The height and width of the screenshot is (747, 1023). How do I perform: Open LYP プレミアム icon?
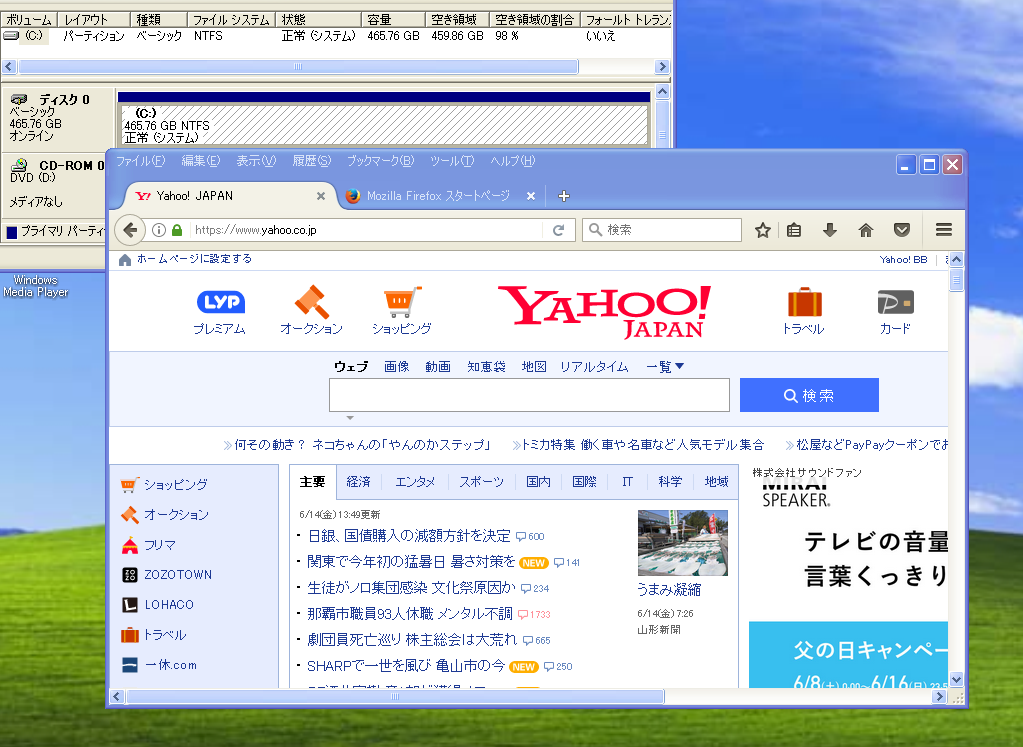pos(221,302)
